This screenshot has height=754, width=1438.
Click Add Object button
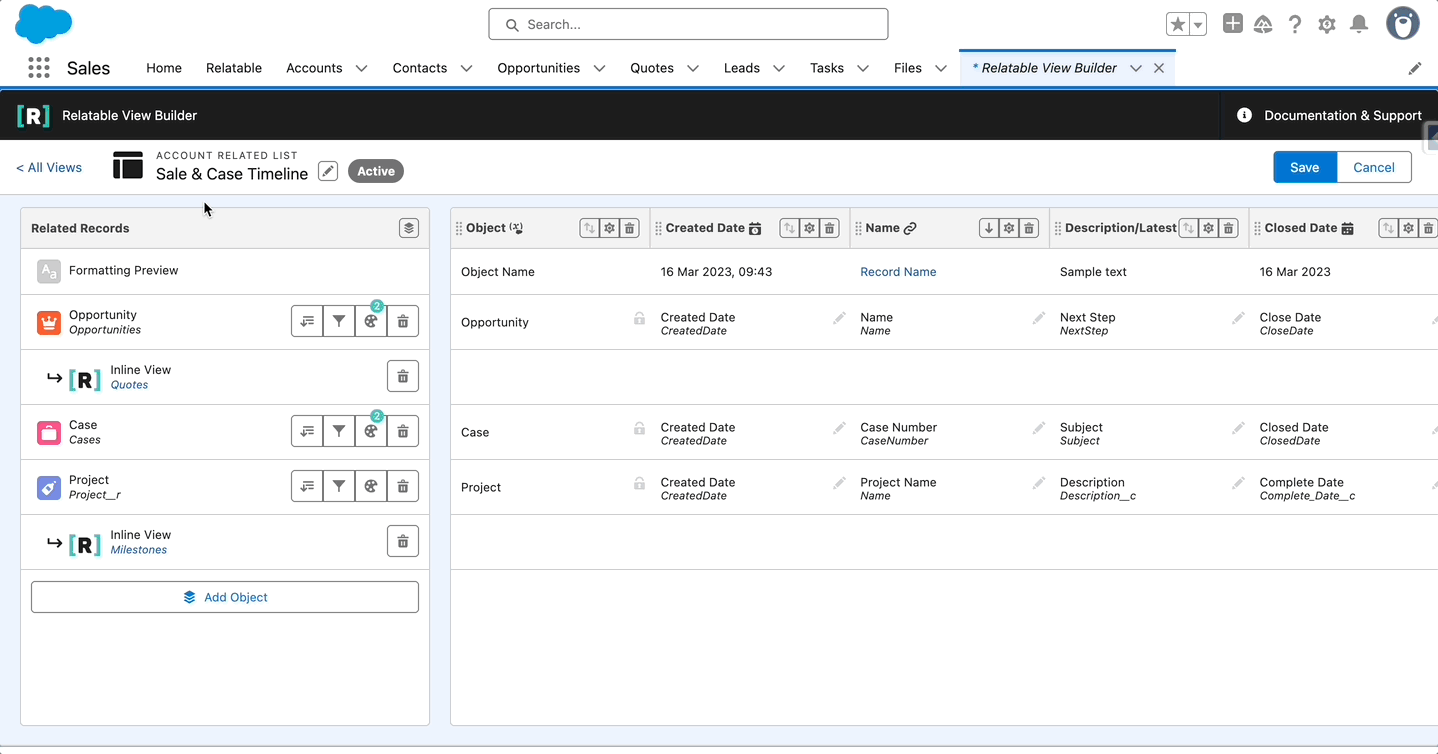click(225, 597)
